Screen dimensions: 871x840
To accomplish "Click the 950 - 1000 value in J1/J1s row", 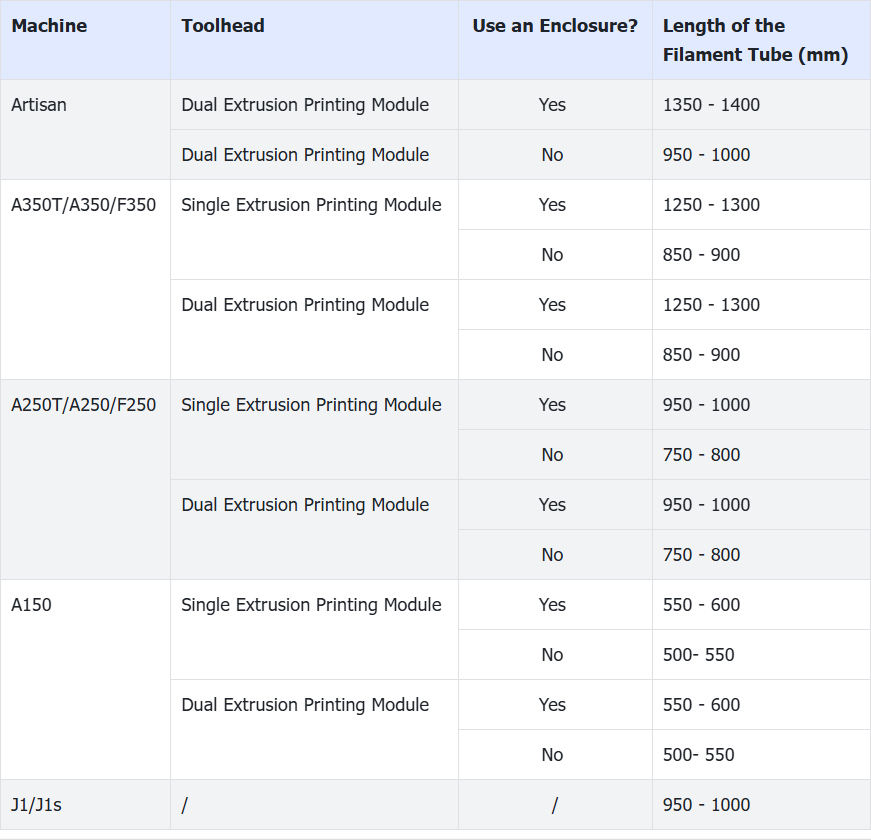I will [x=706, y=805].
